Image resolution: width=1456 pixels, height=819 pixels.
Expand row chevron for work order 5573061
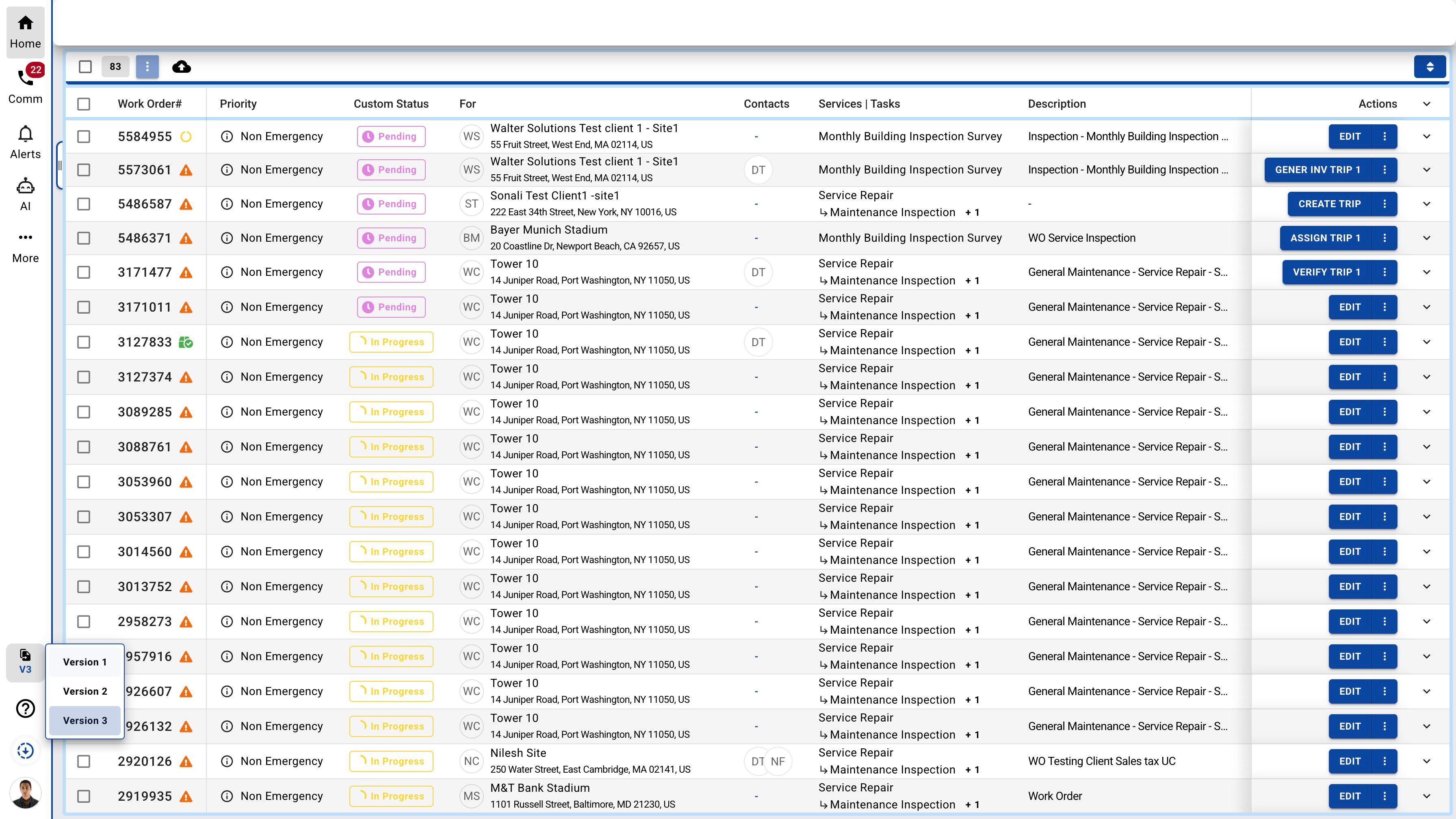(1427, 169)
